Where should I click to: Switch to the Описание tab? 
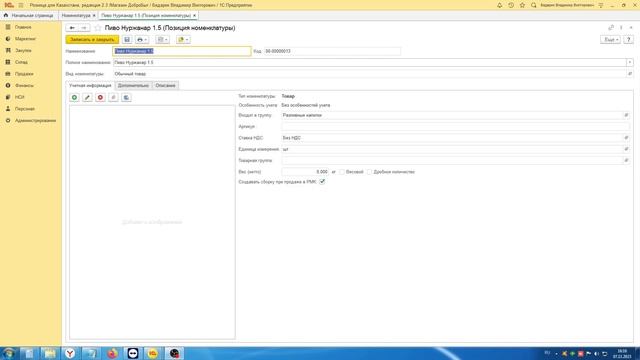click(165, 86)
